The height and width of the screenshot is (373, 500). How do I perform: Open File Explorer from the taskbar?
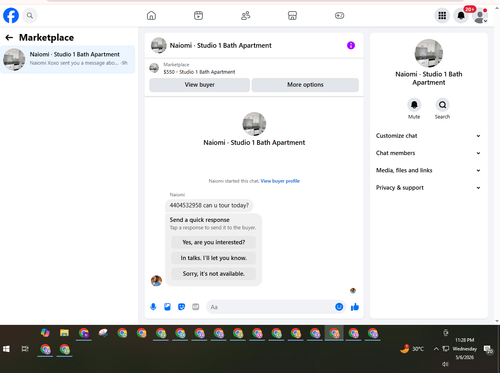click(x=64, y=333)
